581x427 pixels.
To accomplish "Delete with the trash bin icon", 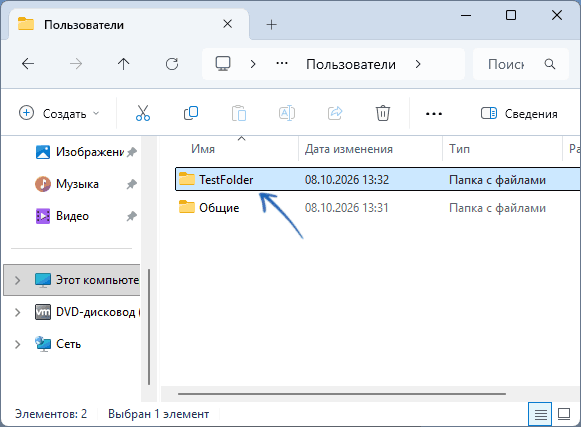I will [383, 113].
